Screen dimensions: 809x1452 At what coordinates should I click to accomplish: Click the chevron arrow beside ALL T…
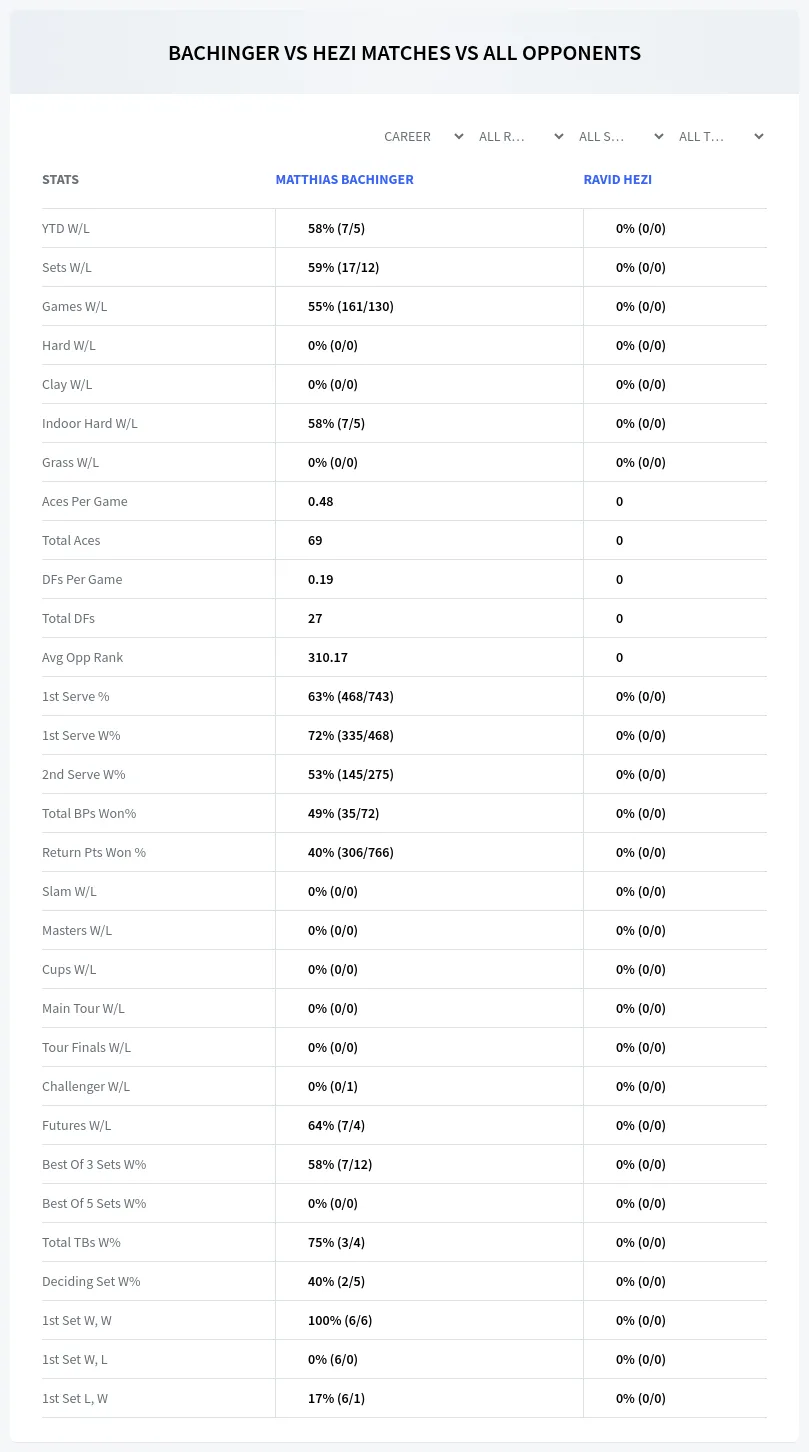[x=758, y=136]
